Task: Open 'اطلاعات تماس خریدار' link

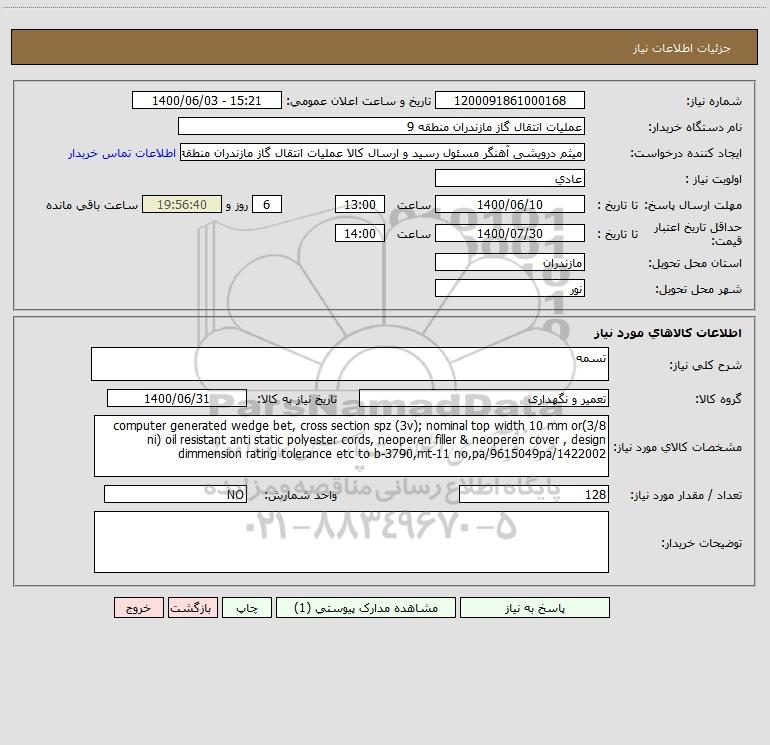Action: pos(121,153)
